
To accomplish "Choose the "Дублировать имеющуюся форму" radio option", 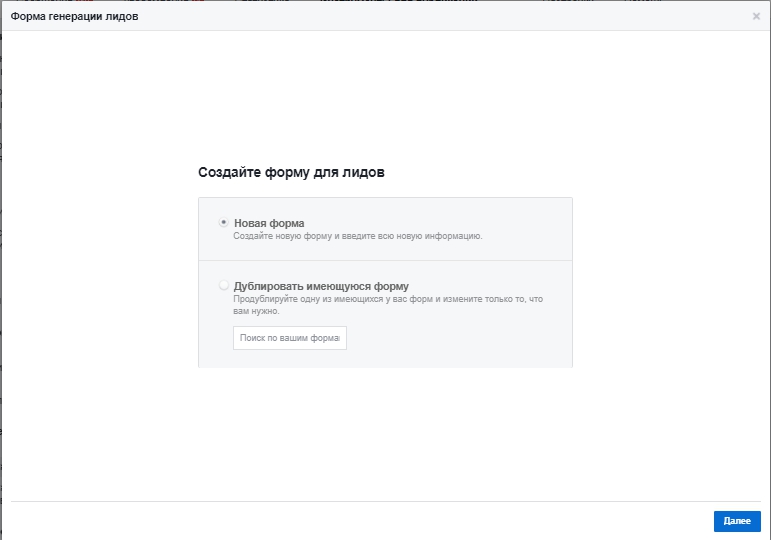I will pyautogui.click(x=224, y=285).
